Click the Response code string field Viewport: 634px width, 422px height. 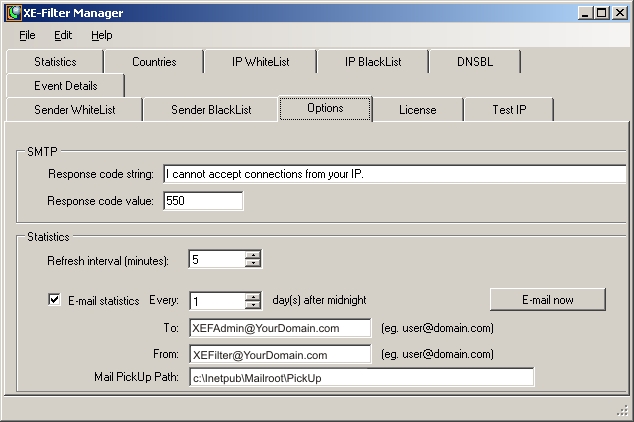click(x=395, y=174)
